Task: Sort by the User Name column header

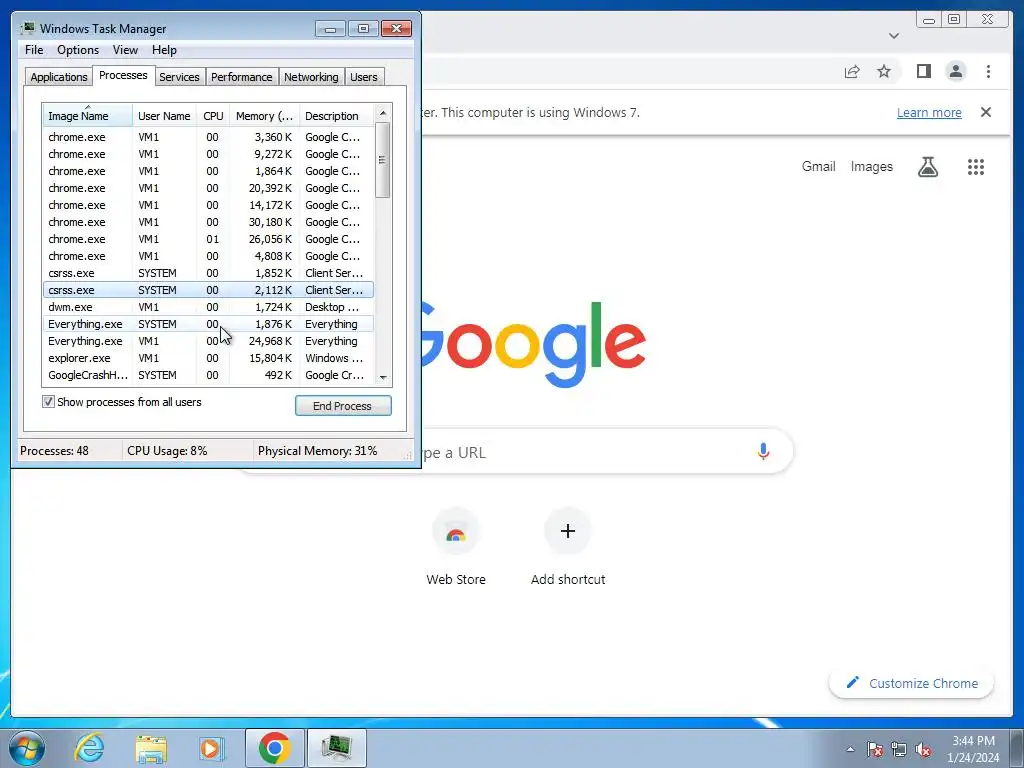Action: pyautogui.click(x=164, y=116)
